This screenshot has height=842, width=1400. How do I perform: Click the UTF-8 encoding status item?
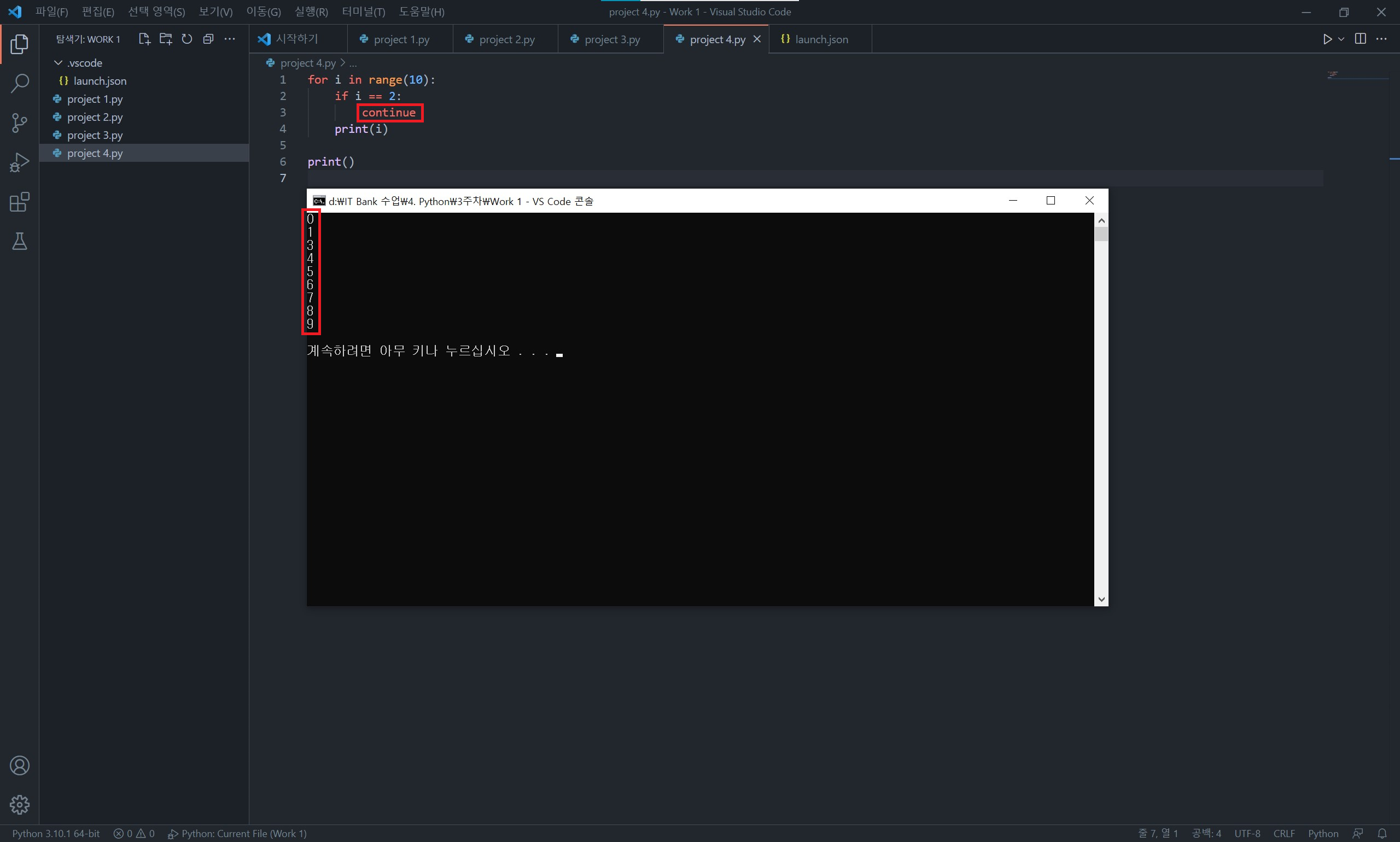coord(1247,833)
